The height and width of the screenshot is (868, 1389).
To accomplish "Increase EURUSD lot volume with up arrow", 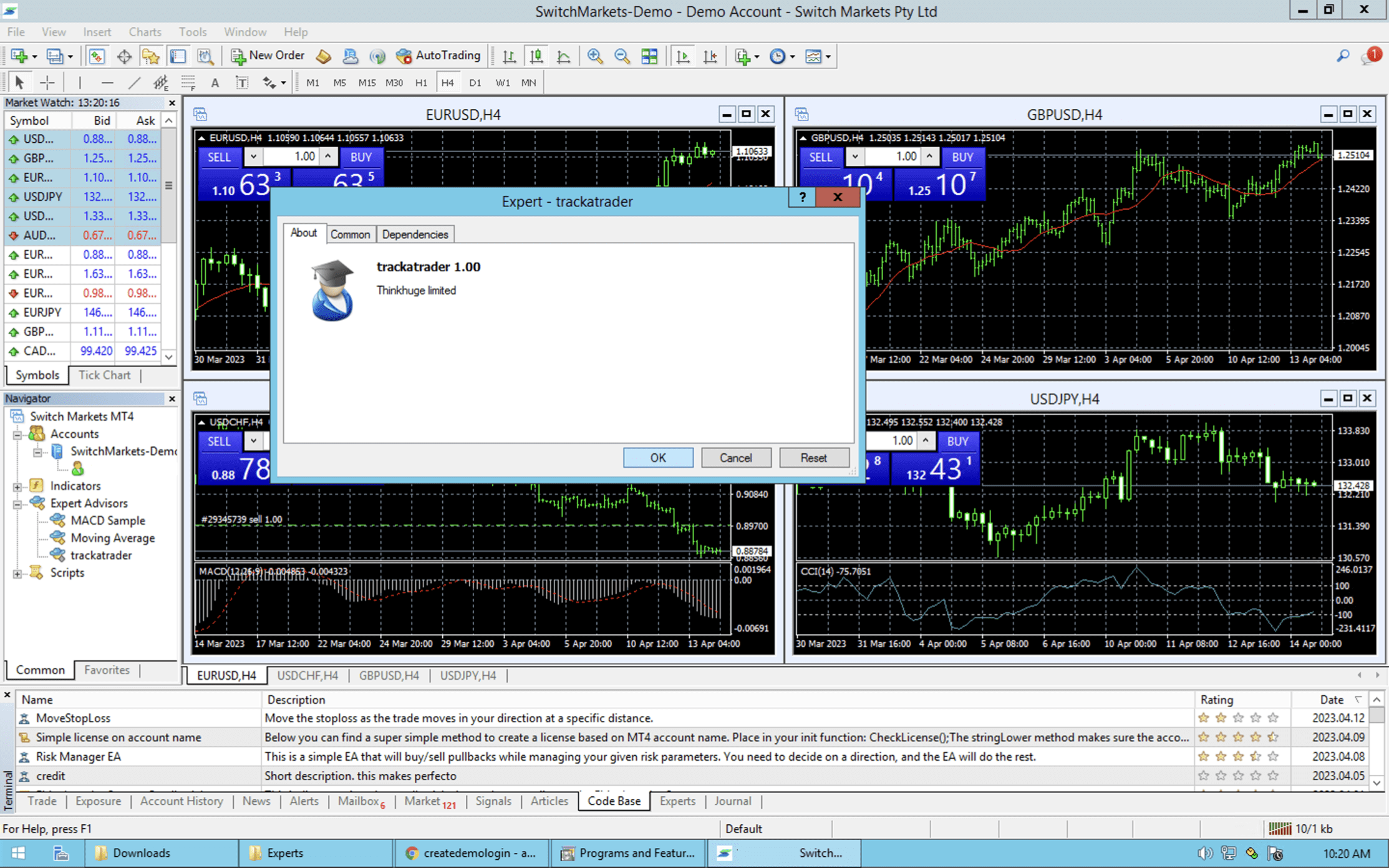I will 328,157.
